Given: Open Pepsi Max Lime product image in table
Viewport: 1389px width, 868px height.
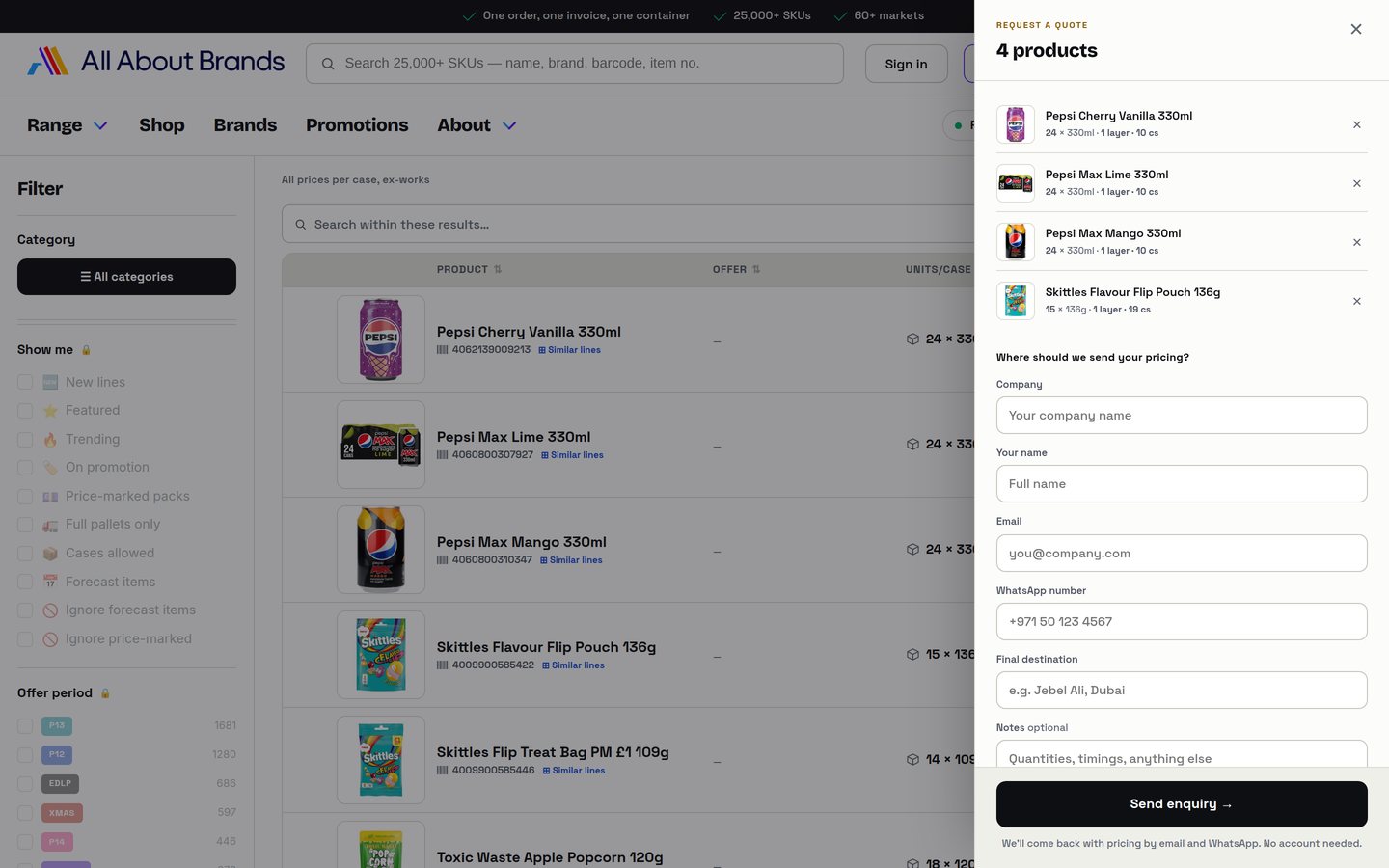Looking at the screenshot, I should pyautogui.click(x=381, y=445).
